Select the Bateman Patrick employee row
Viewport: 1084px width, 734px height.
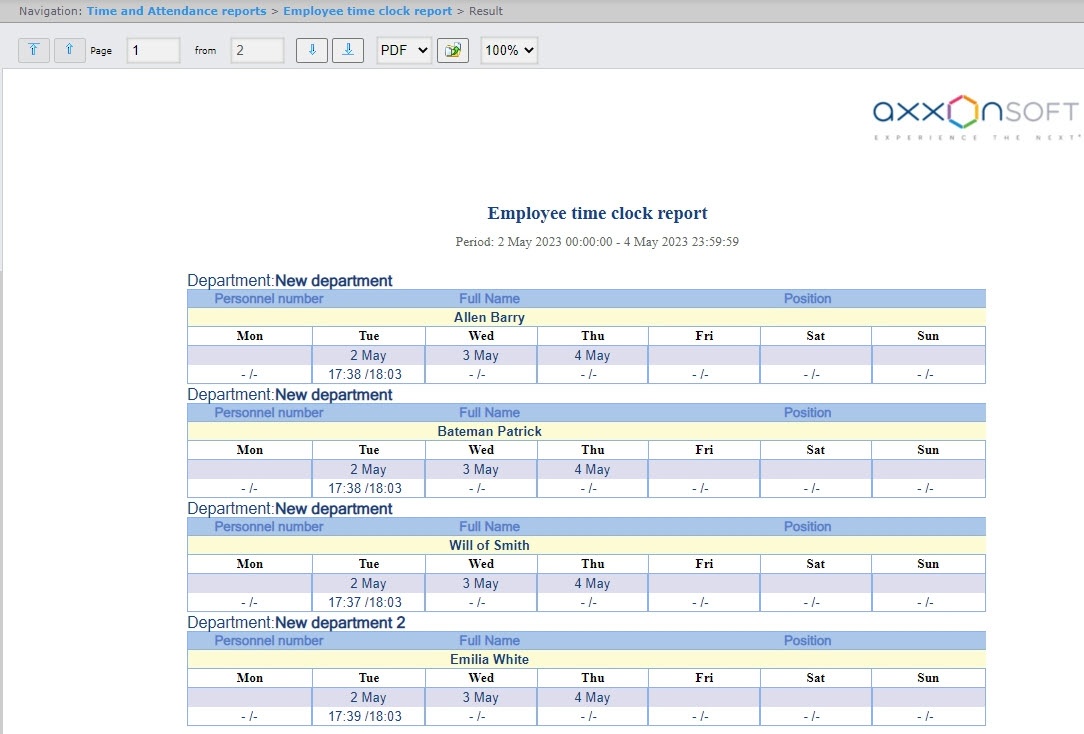[489, 432]
